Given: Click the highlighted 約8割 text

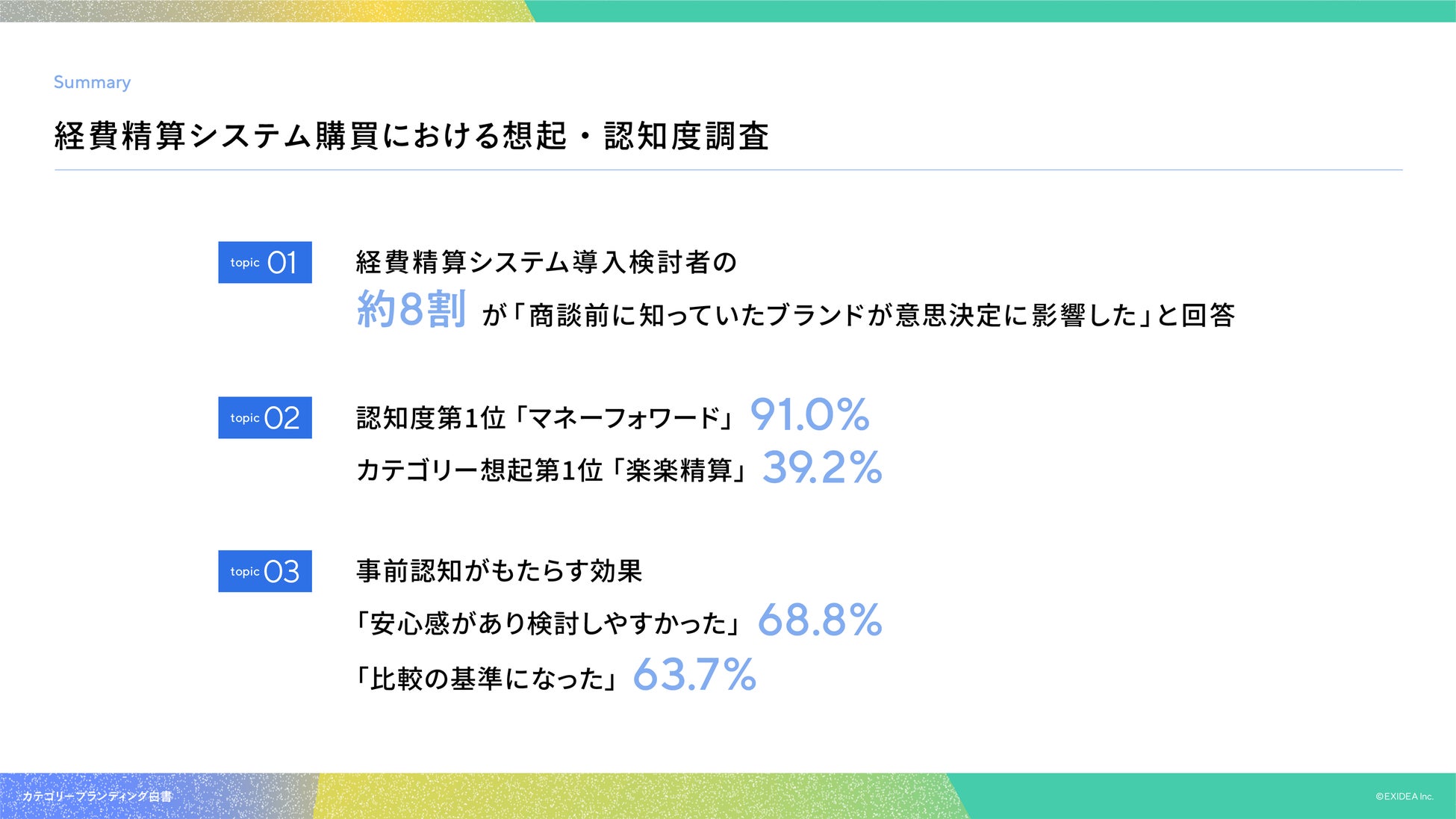Looking at the screenshot, I should [x=411, y=310].
